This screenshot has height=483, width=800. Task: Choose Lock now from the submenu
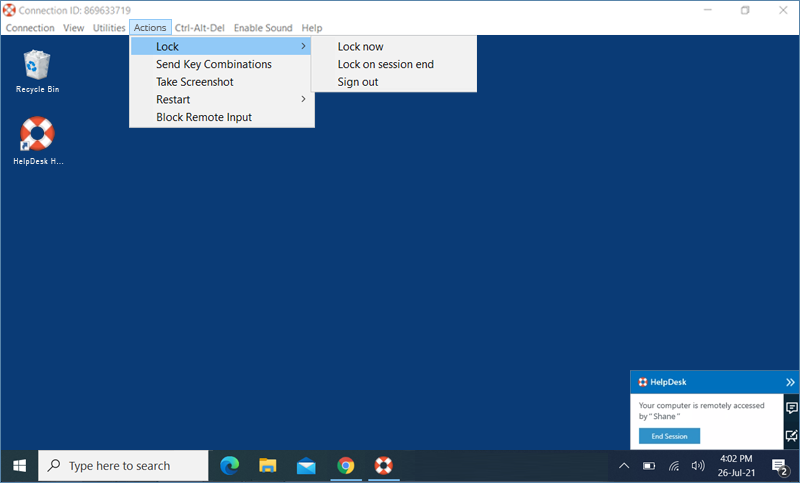[360, 47]
